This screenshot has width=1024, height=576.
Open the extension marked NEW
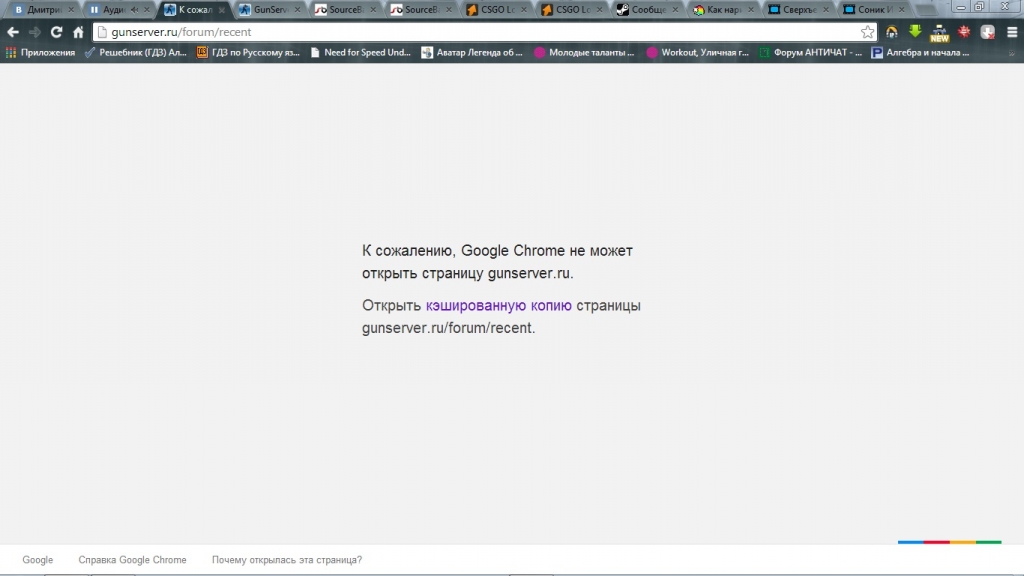coord(939,32)
